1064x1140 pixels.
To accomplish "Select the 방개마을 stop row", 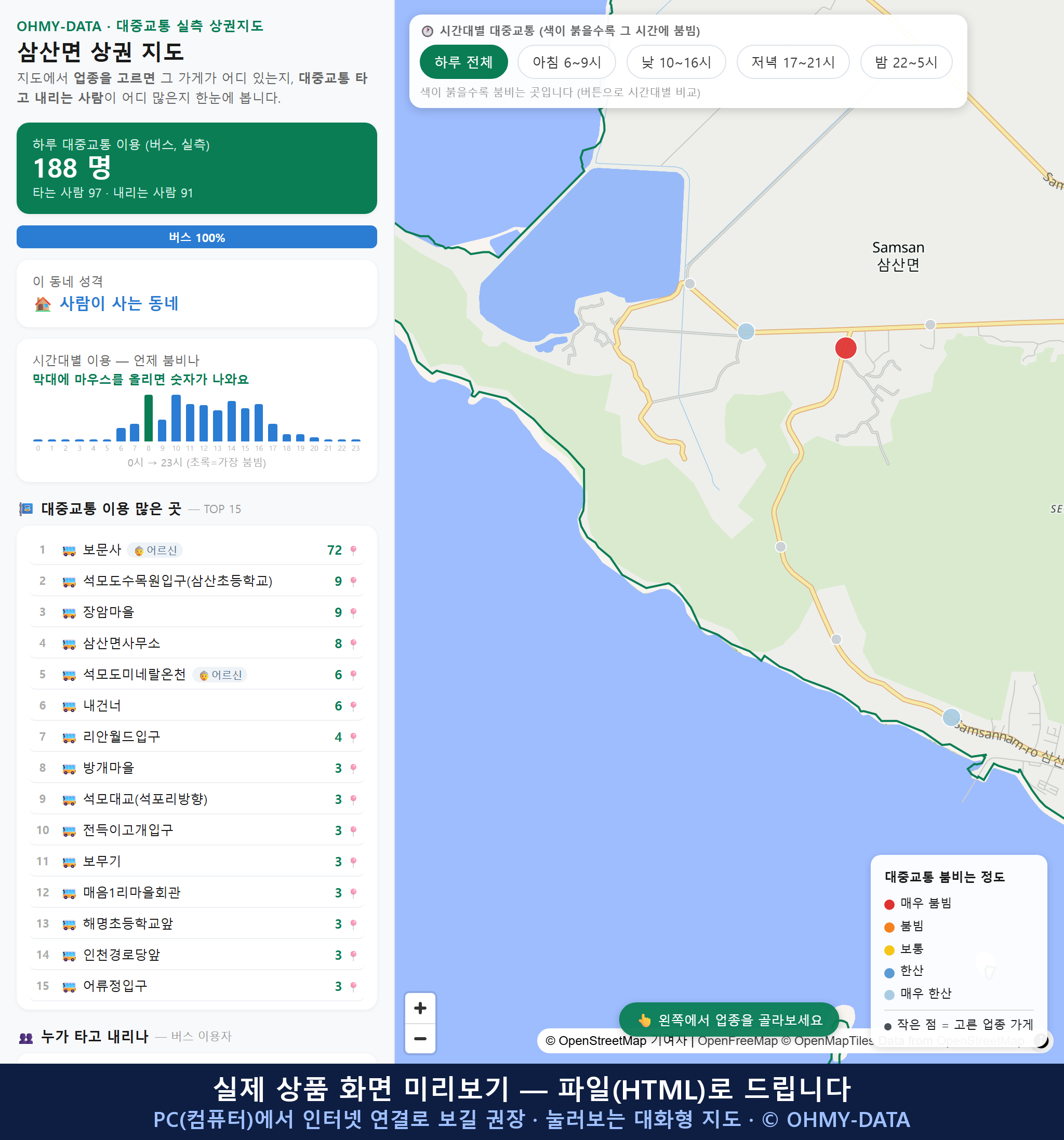I will 197,768.
